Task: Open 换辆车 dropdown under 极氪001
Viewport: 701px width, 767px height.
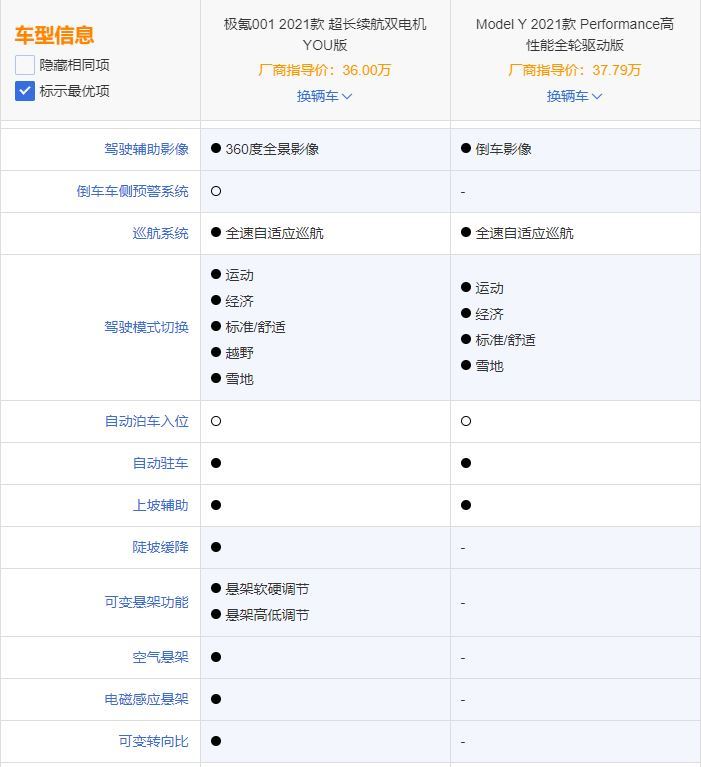Action: (325, 96)
